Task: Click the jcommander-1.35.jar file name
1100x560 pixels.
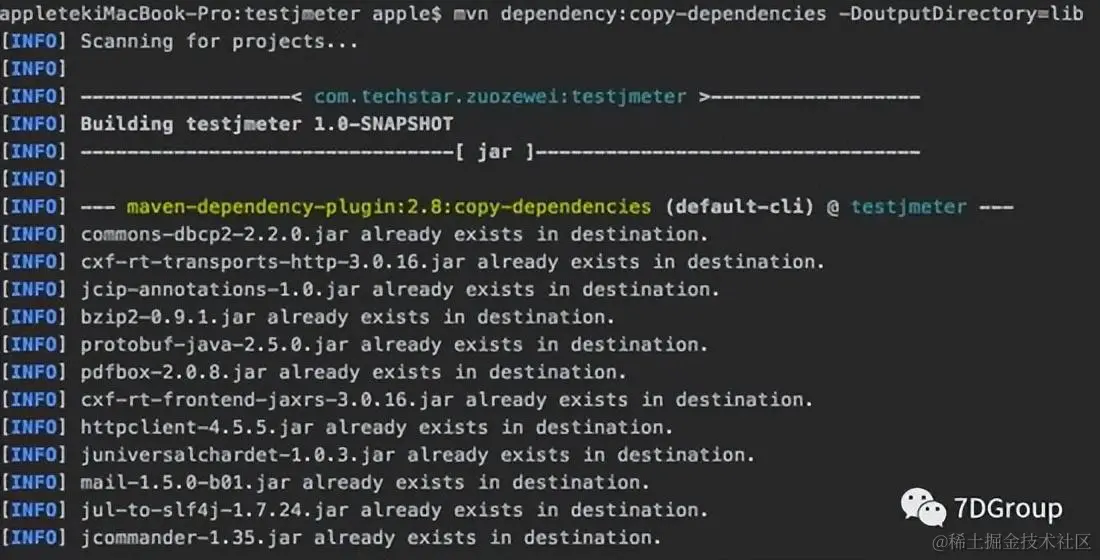Action: click(192, 538)
